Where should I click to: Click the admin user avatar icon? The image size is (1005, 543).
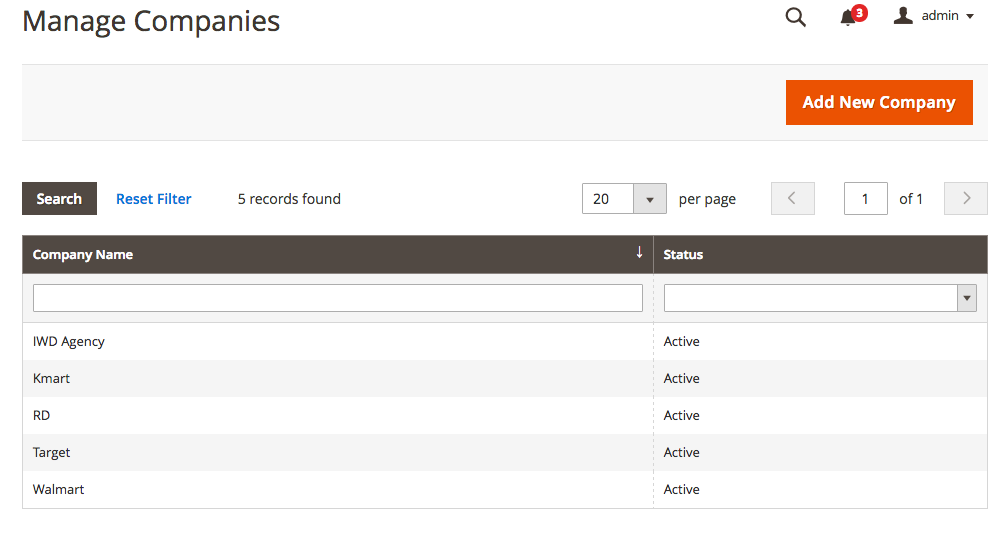903,15
